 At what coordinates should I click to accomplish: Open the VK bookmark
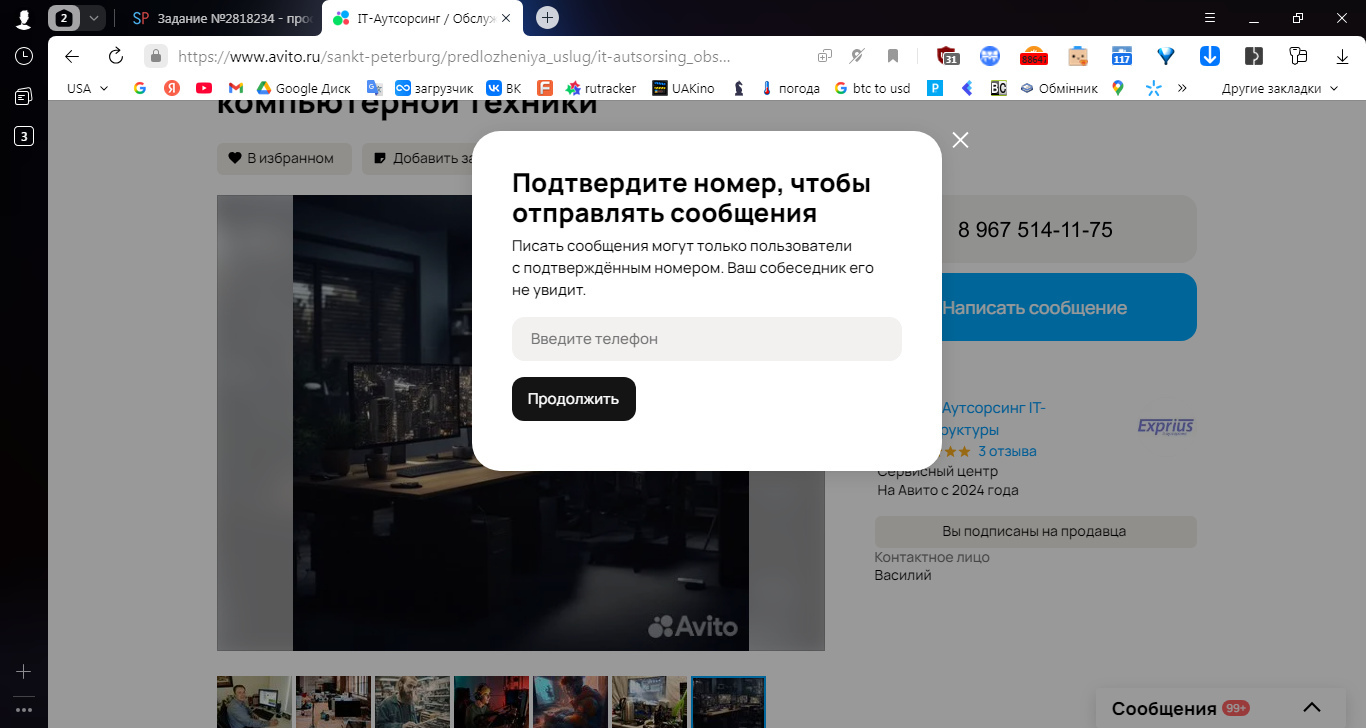tap(504, 88)
